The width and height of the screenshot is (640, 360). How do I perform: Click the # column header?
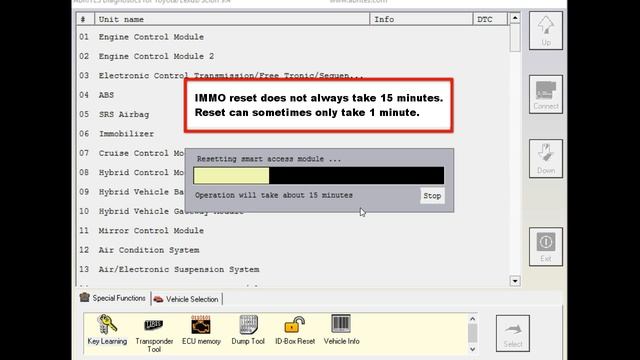85,19
